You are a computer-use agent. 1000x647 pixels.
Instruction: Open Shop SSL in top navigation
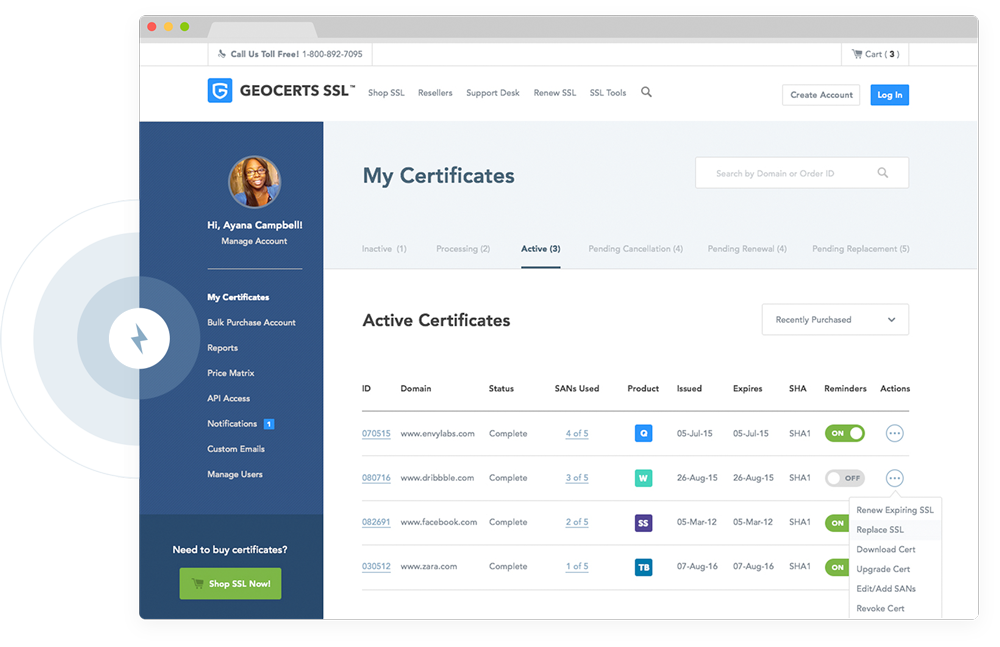click(x=386, y=93)
